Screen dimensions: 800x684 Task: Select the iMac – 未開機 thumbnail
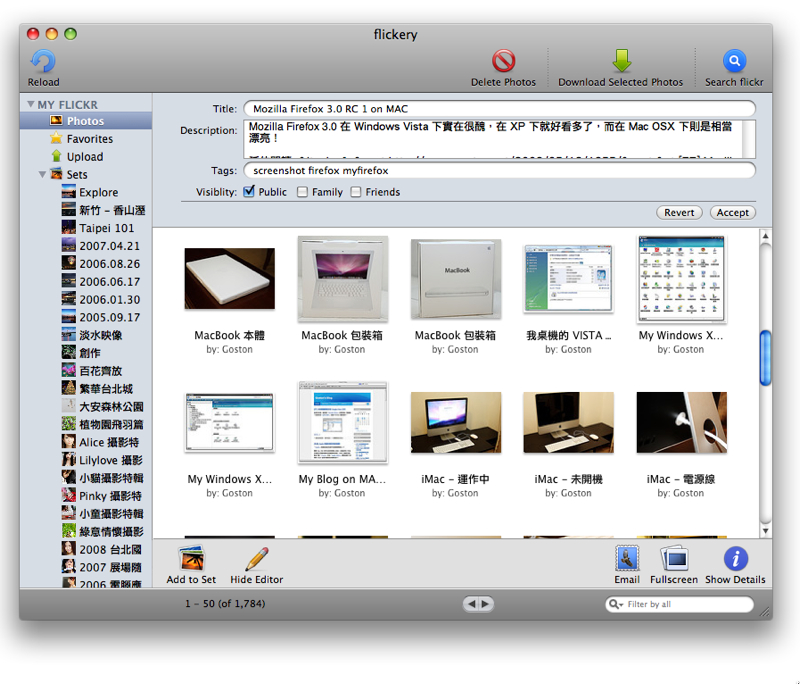568,422
